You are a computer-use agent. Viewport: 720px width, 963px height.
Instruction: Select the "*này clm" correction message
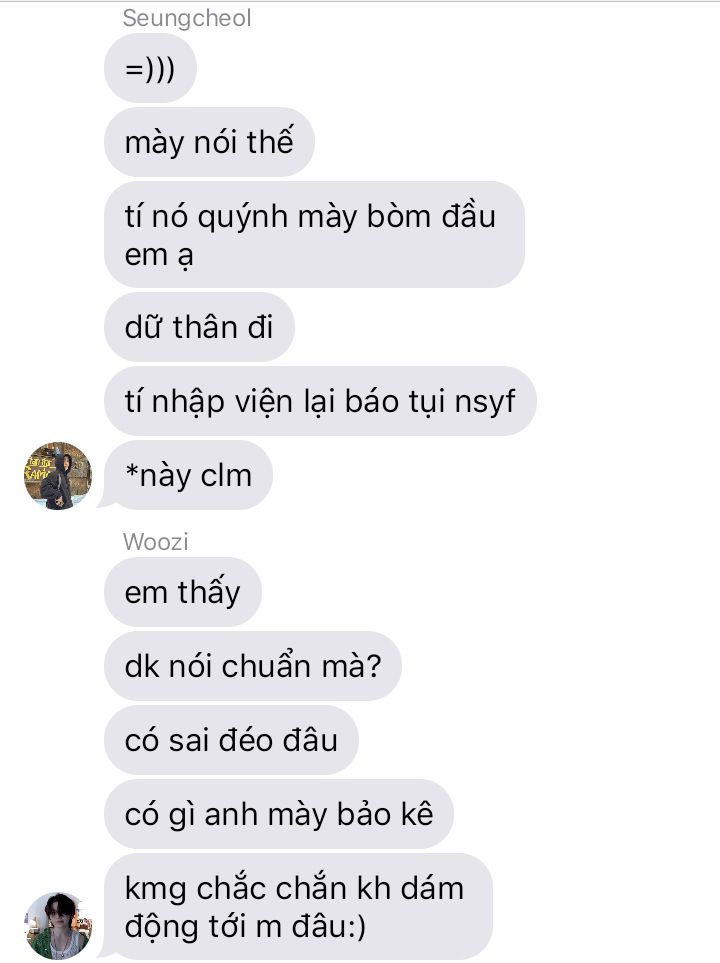(x=189, y=475)
